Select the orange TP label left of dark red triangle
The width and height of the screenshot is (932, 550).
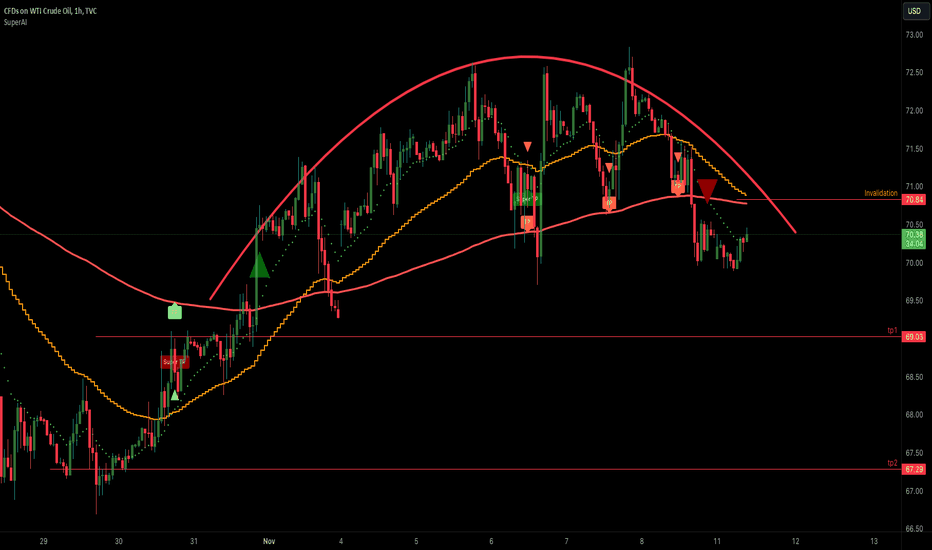(678, 187)
